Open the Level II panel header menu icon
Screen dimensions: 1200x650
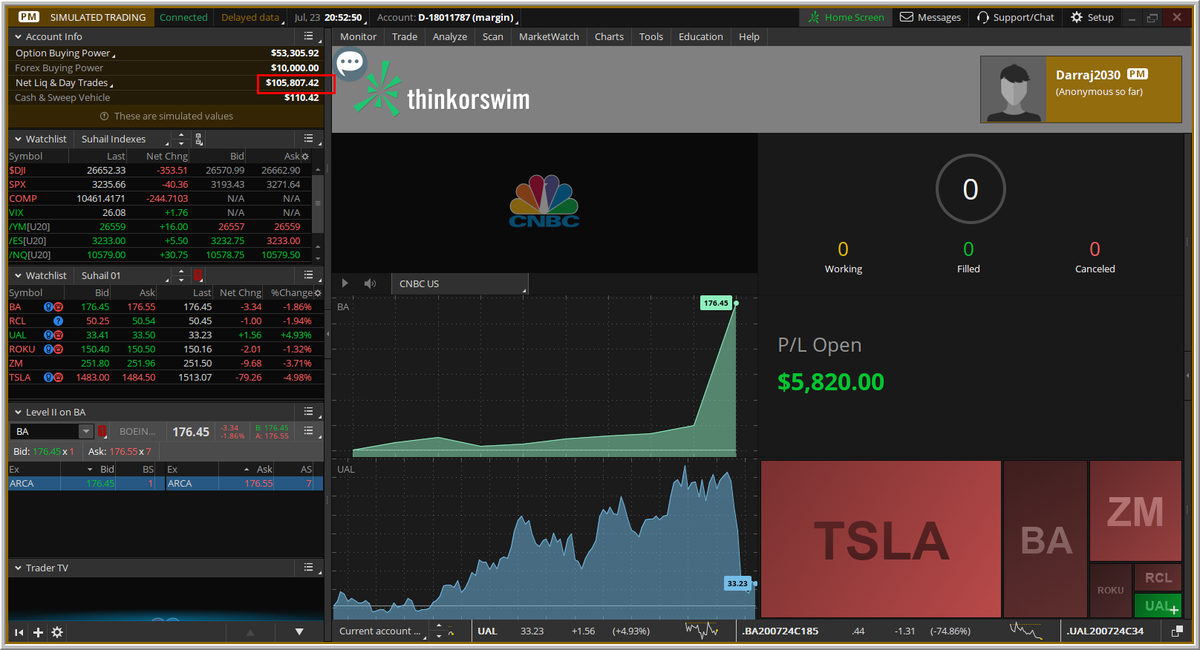(309, 411)
